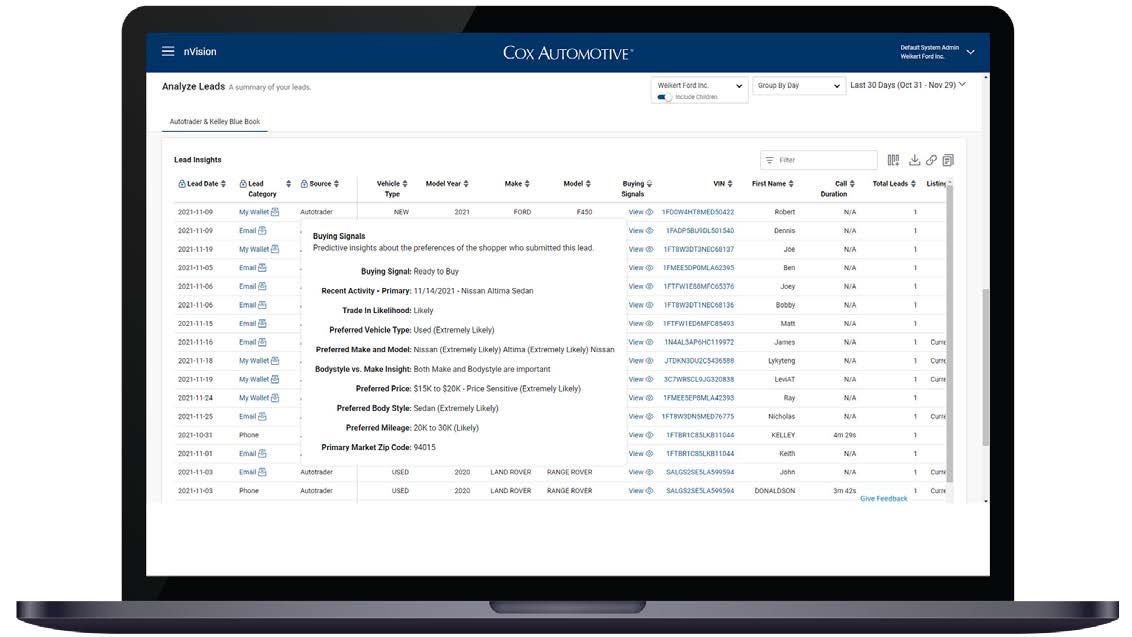
Task: Click DONALDSON first name cell
Action: pos(775,491)
